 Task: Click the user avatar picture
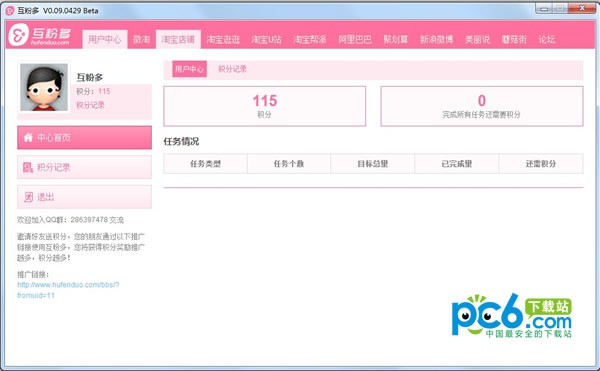(44, 87)
